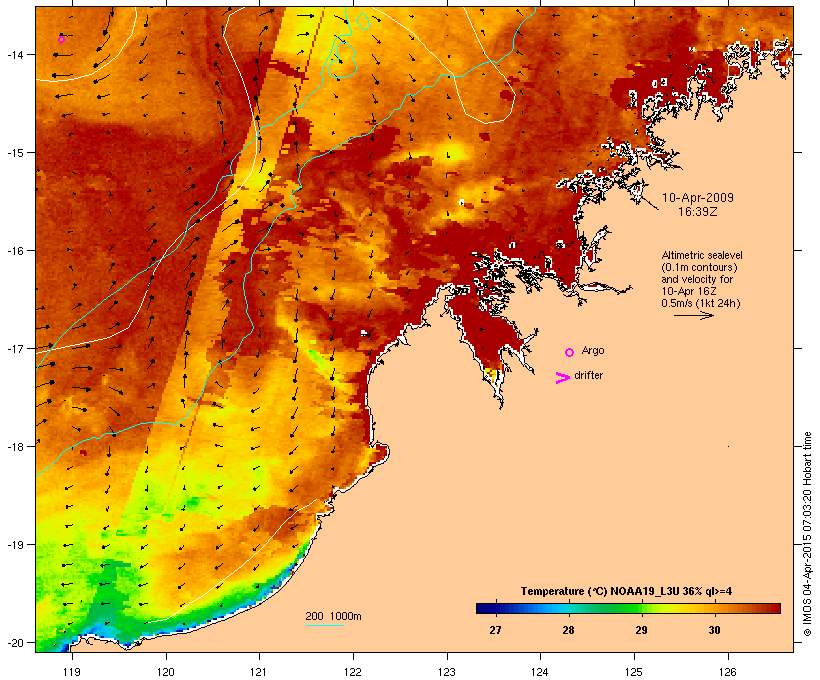This screenshot has width=820, height=680.
Task: Click the longitude axis label 126
Action: (x=727, y=672)
